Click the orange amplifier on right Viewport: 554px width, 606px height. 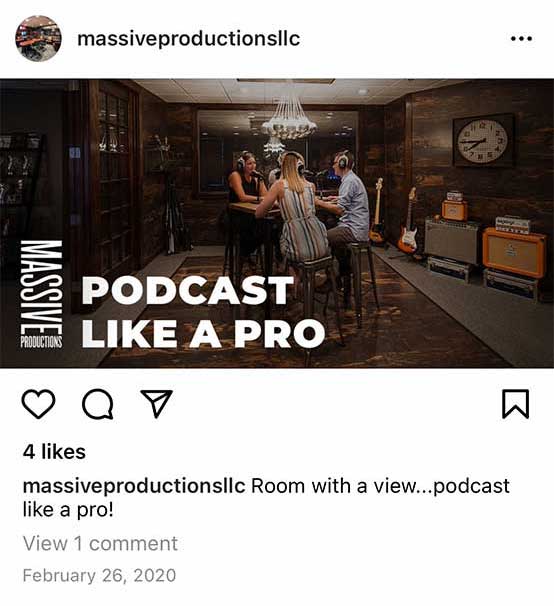click(514, 252)
